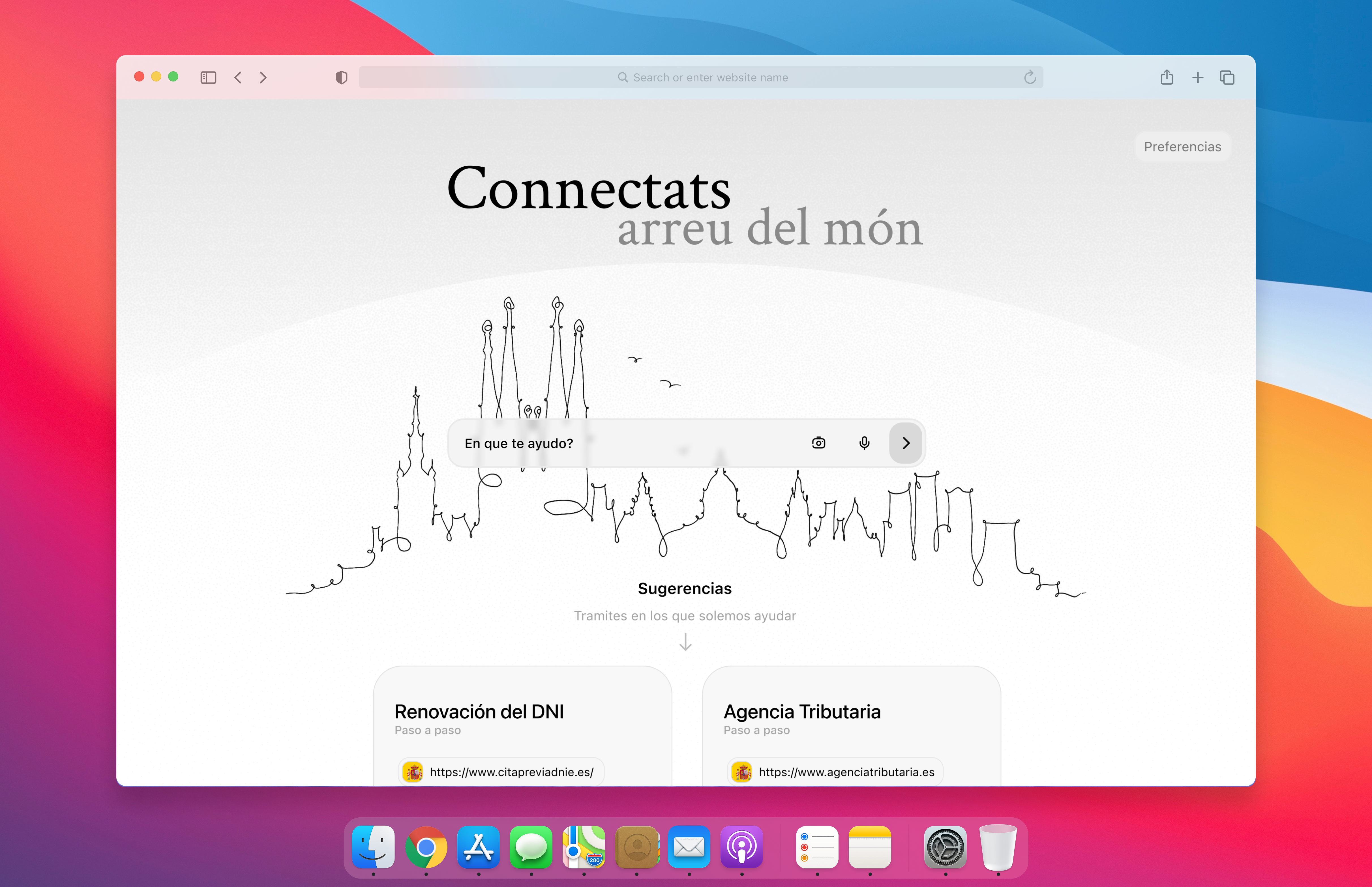Activate the microphone voice input icon
The image size is (1372, 887).
(865, 443)
